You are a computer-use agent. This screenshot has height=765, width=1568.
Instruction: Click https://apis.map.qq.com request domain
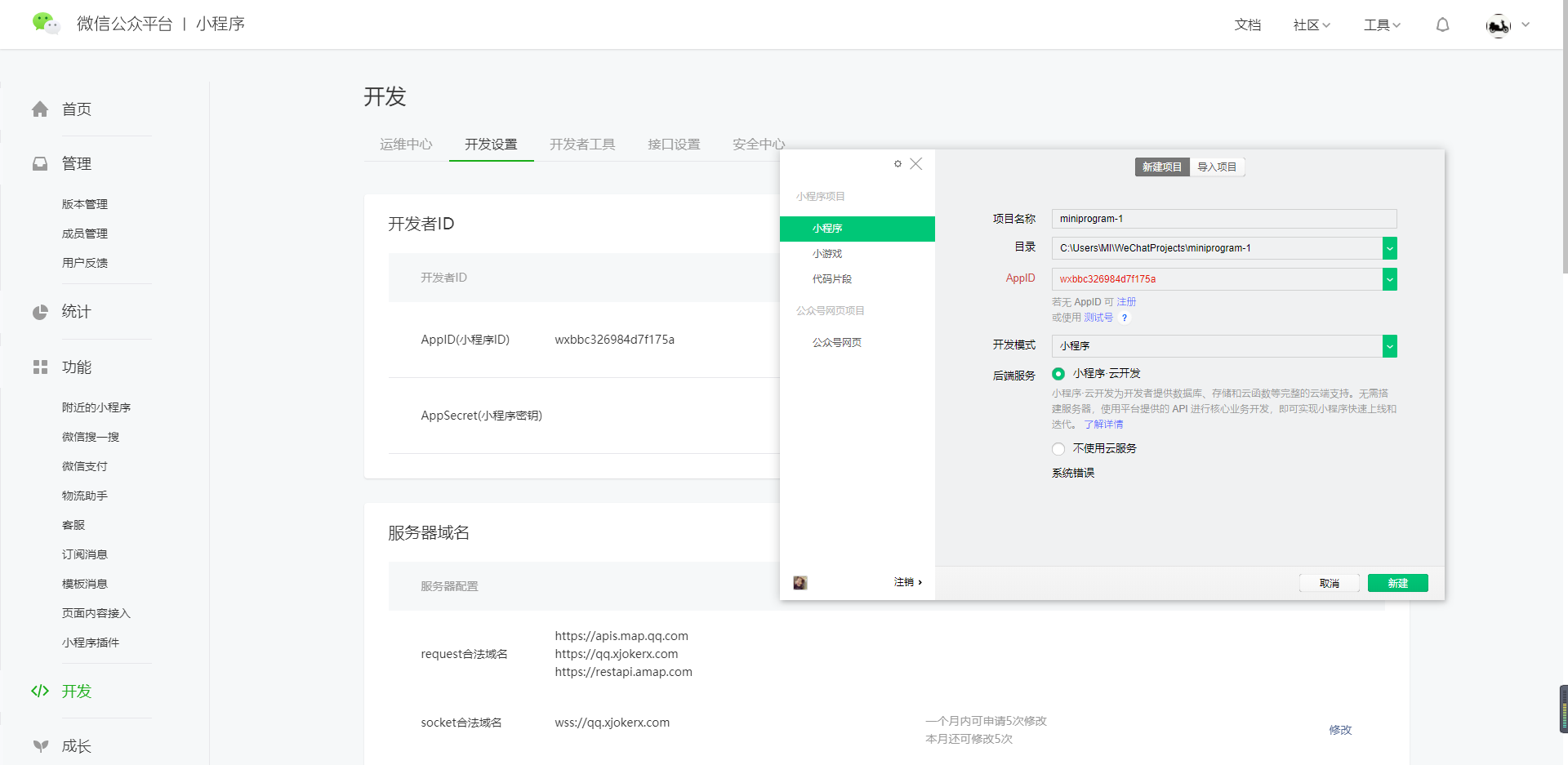click(621, 636)
